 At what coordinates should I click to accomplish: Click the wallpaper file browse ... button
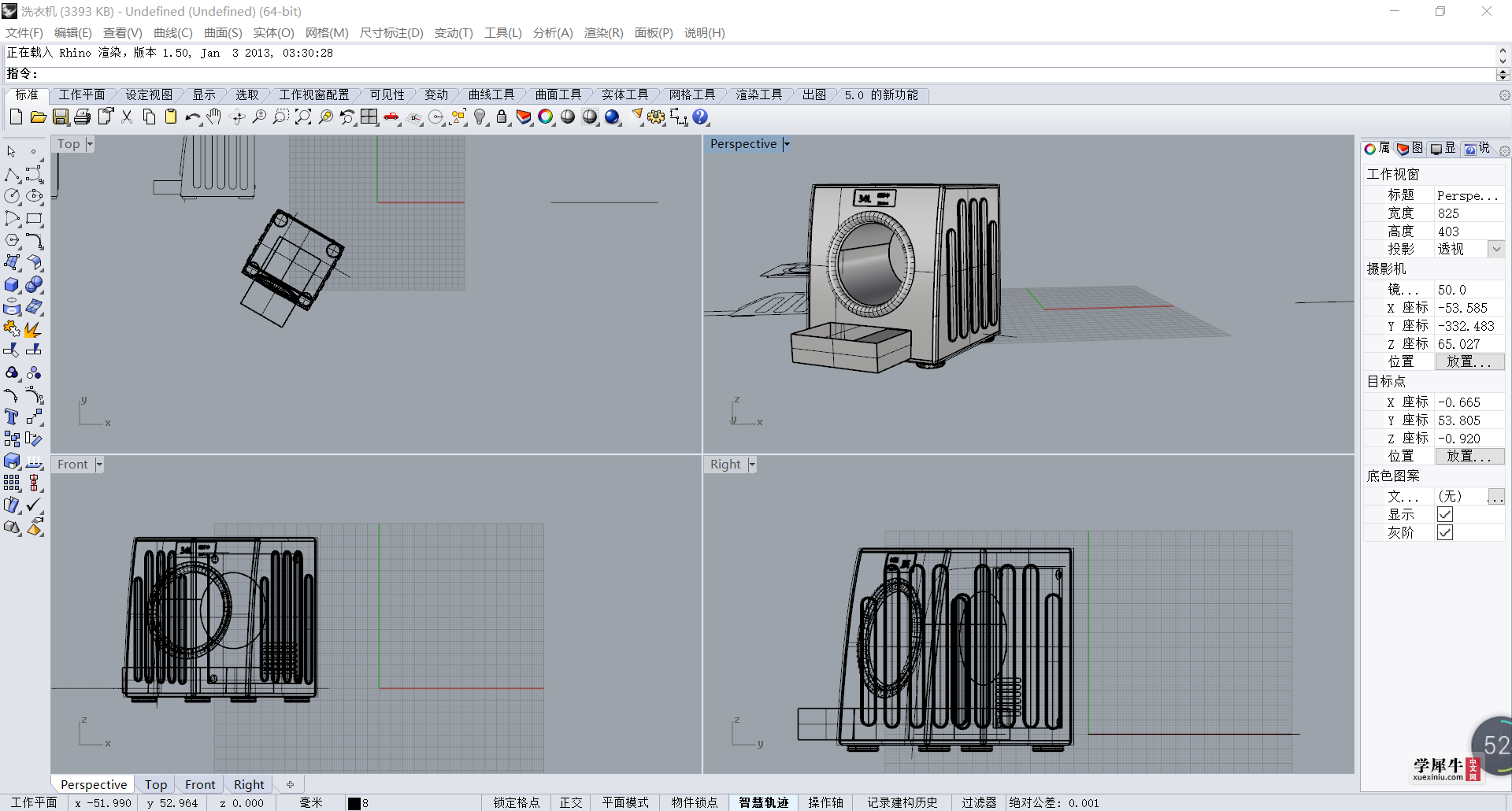[x=1496, y=496]
